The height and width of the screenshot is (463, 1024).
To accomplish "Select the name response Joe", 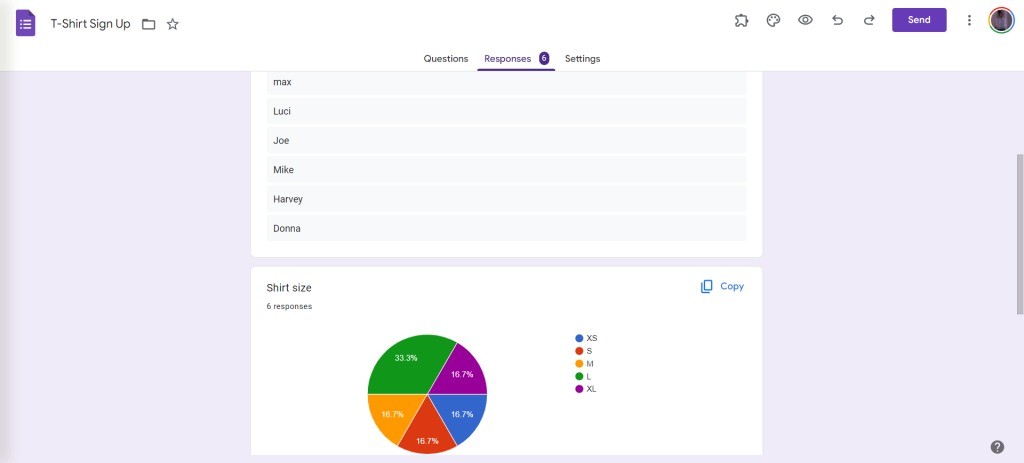I will [x=506, y=140].
